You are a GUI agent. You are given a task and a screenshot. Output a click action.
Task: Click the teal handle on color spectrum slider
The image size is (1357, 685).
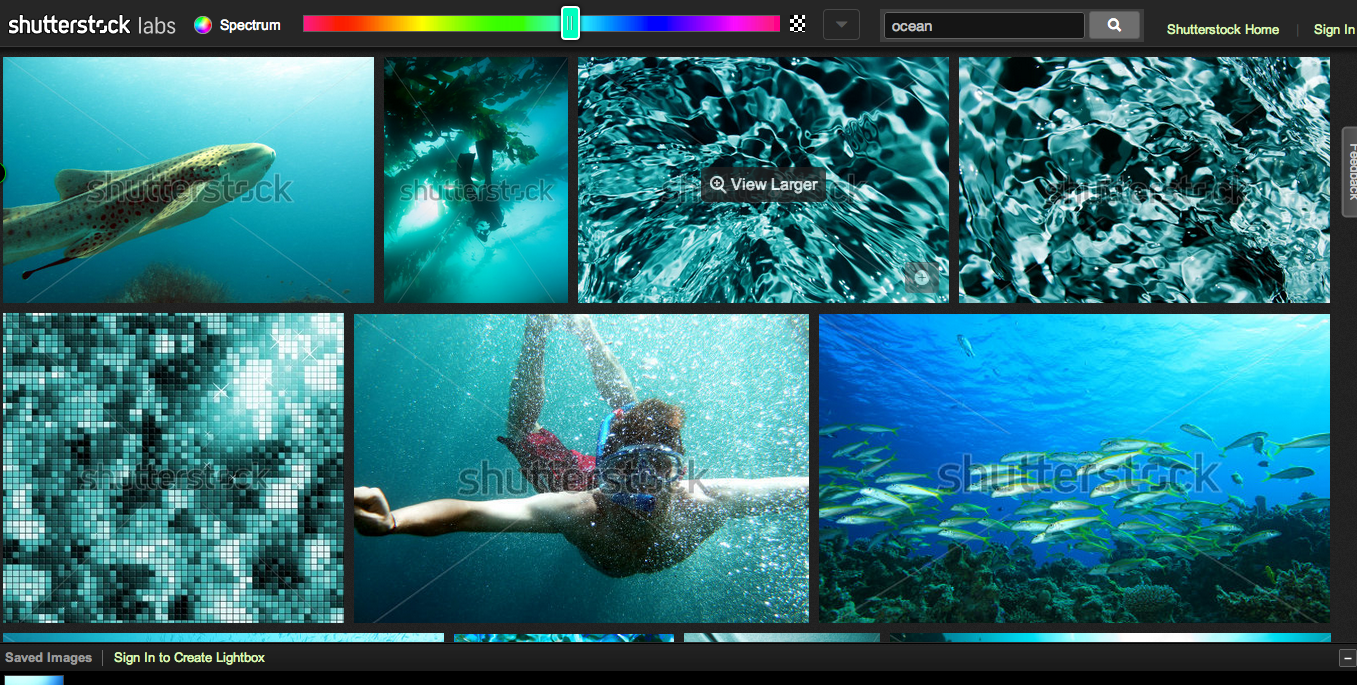pyautogui.click(x=570, y=23)
